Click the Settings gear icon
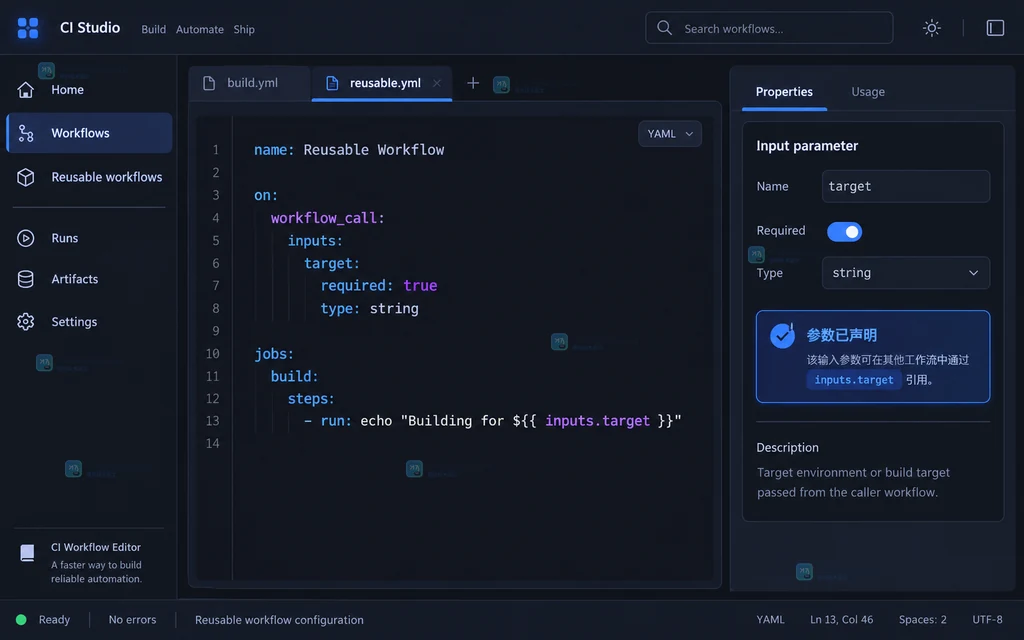The image size is (1024, 640). (25, 322)
